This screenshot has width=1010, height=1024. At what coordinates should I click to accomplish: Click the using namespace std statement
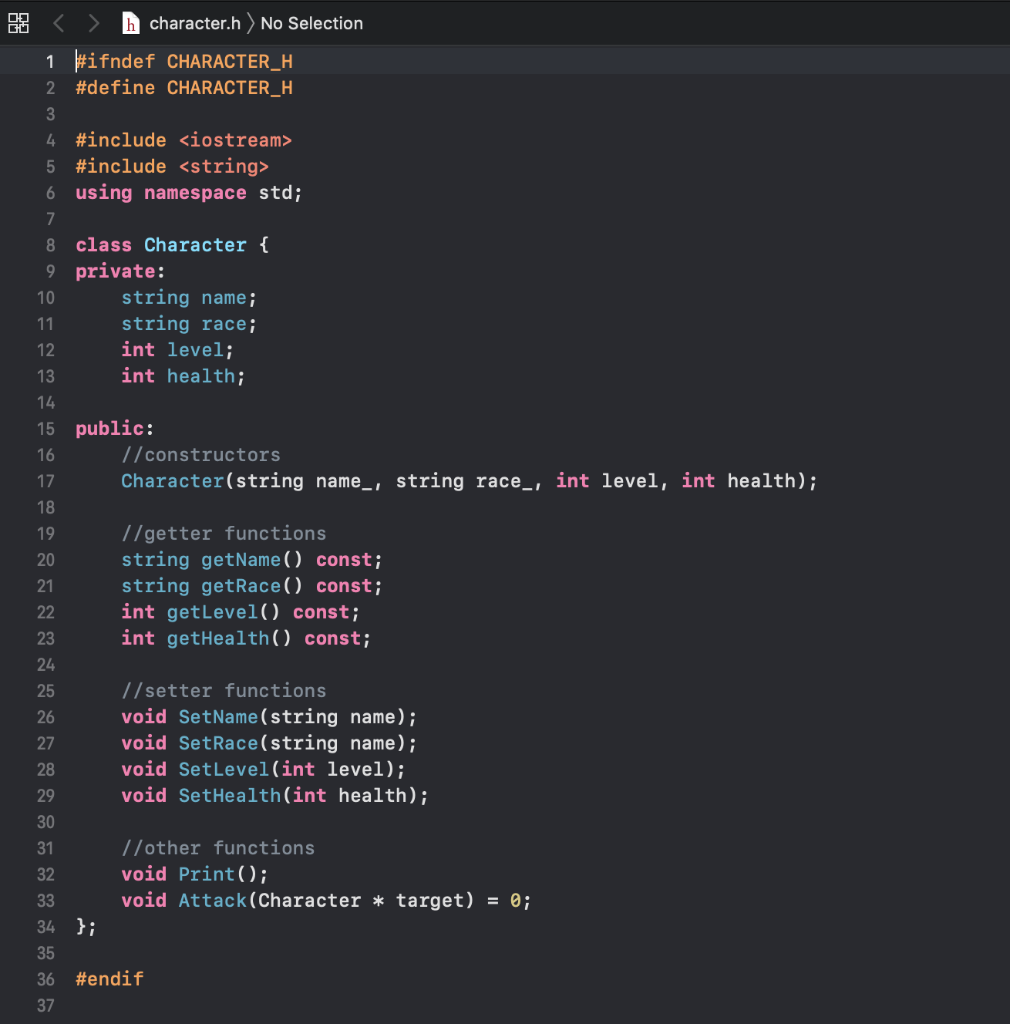[x=188, y=192]
